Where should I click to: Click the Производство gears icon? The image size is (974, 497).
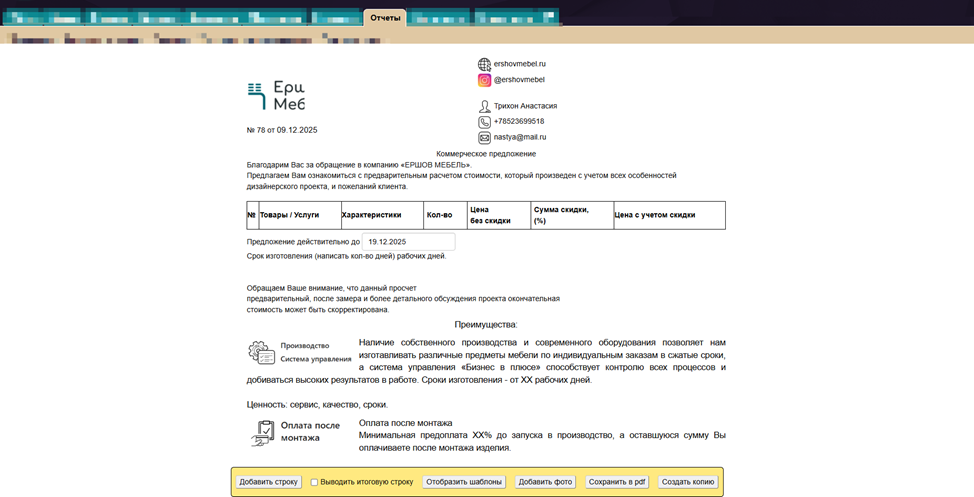[x=261, y=352]
